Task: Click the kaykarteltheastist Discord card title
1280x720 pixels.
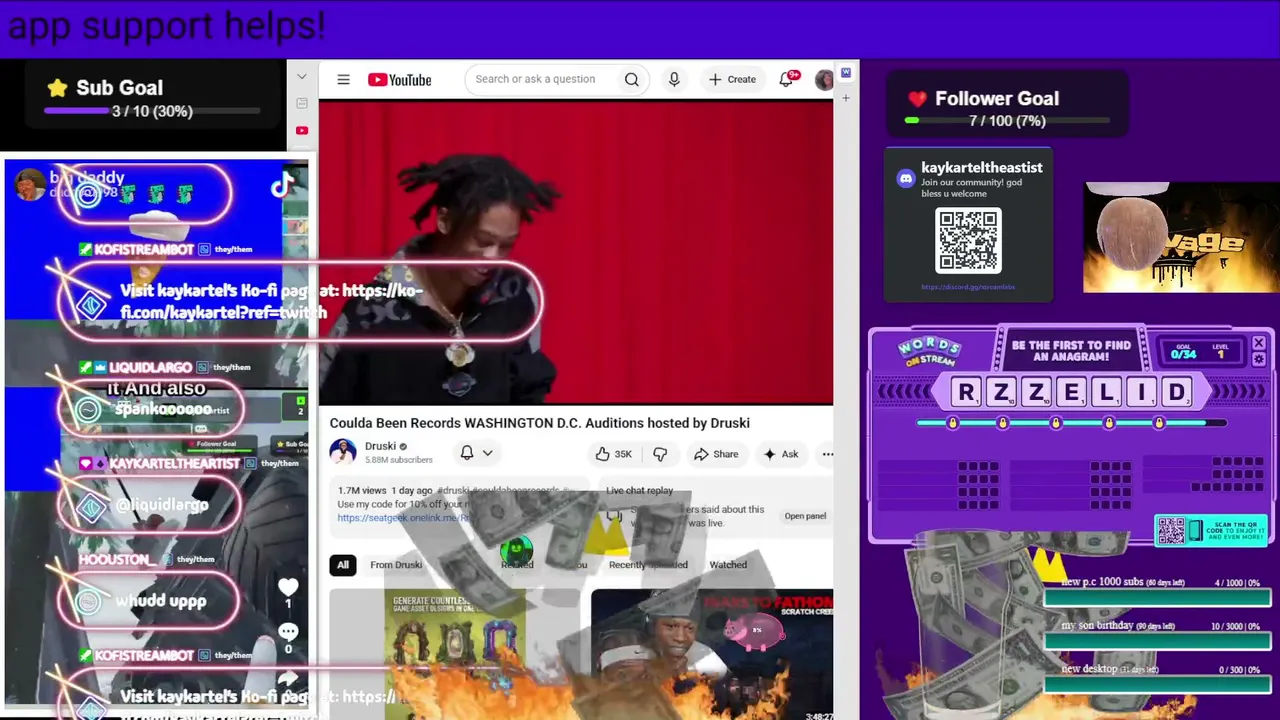Action: 982,168
